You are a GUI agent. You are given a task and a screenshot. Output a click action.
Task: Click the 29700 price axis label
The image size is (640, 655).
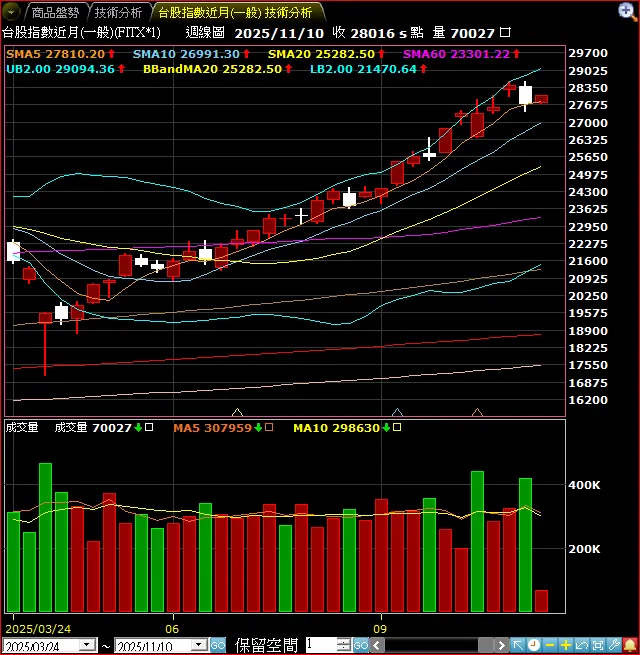click(x=588, y=53)
